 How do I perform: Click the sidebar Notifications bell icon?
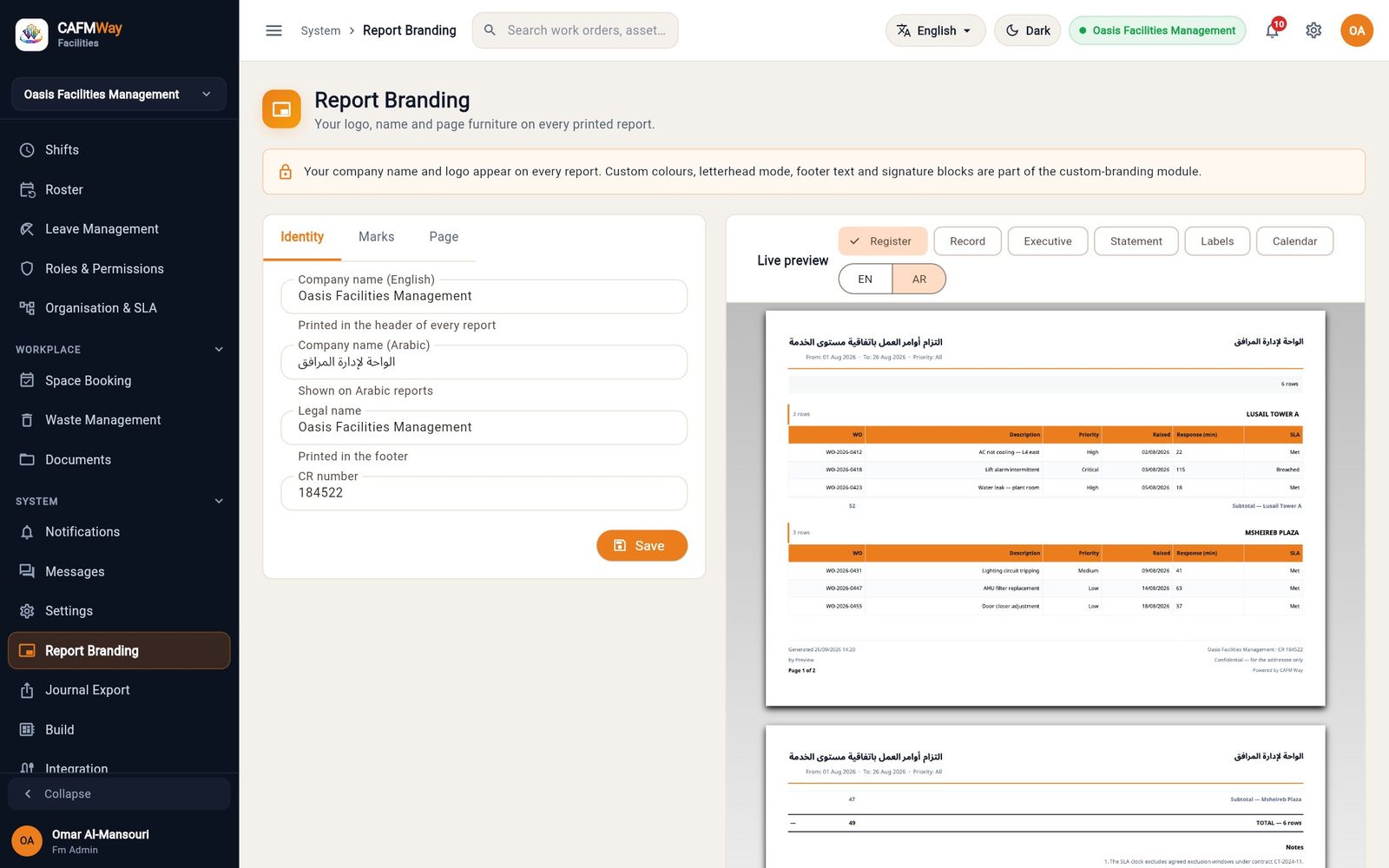[x=27, y=532]
